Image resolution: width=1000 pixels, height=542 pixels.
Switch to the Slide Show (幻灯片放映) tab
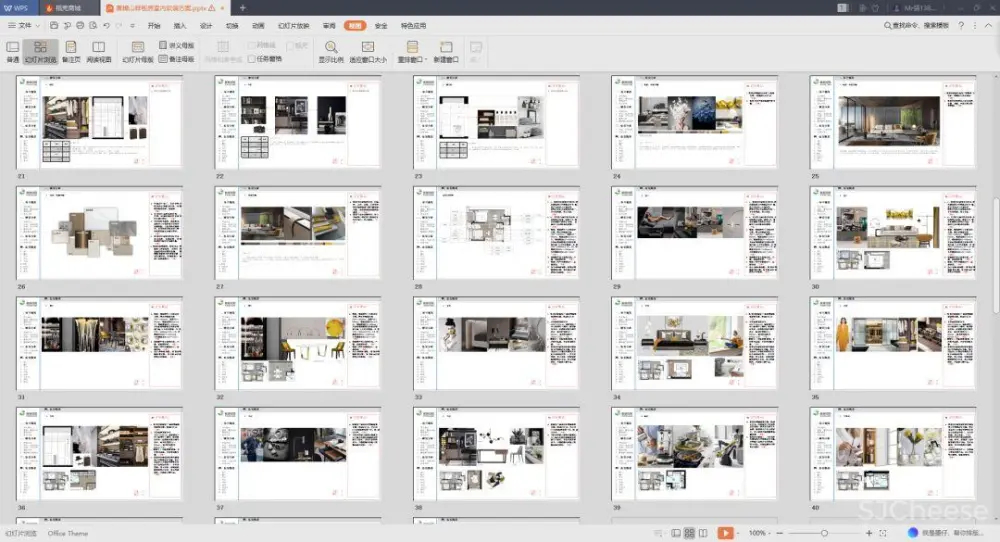(293, 25)
